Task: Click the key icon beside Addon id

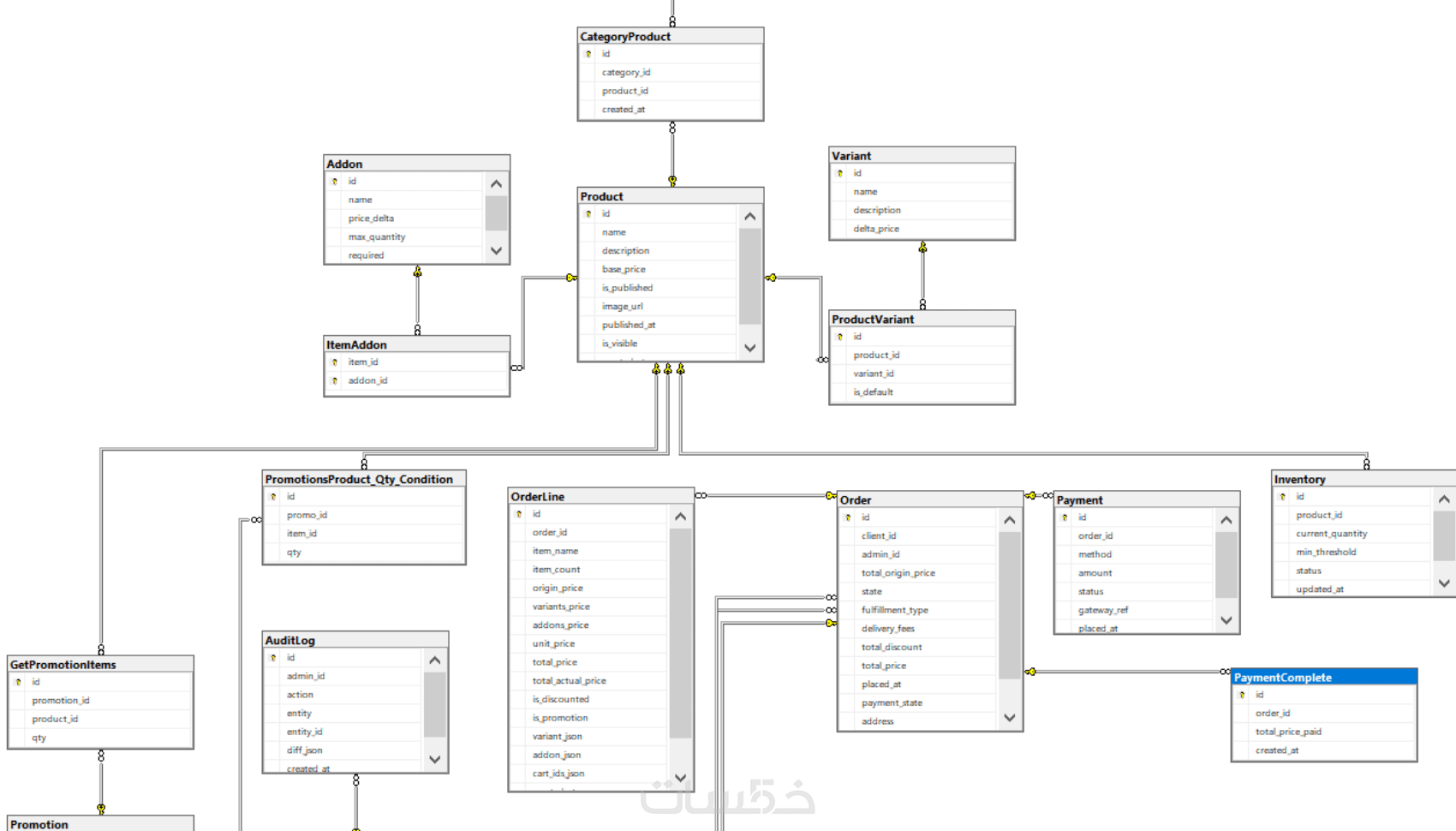Action: pos(335,182)
